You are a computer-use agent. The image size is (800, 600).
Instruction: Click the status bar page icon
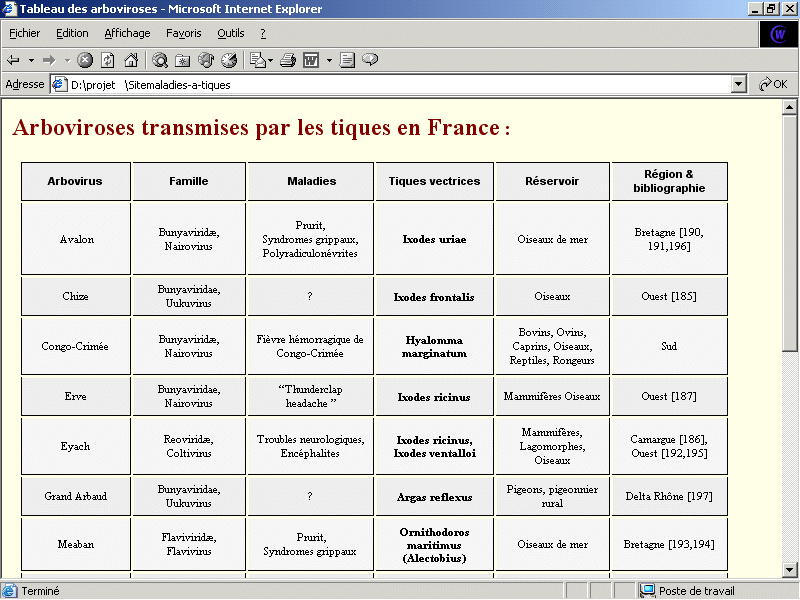pos(10,591)
